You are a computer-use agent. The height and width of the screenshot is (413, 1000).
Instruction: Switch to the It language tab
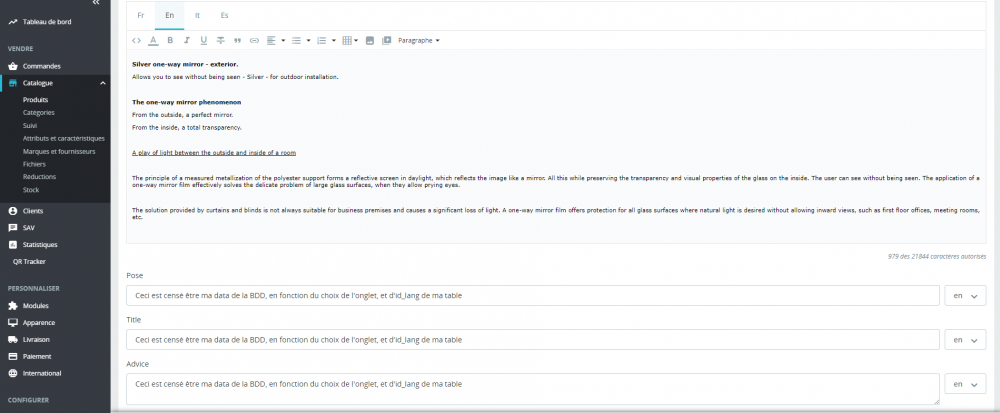(198, 15)
